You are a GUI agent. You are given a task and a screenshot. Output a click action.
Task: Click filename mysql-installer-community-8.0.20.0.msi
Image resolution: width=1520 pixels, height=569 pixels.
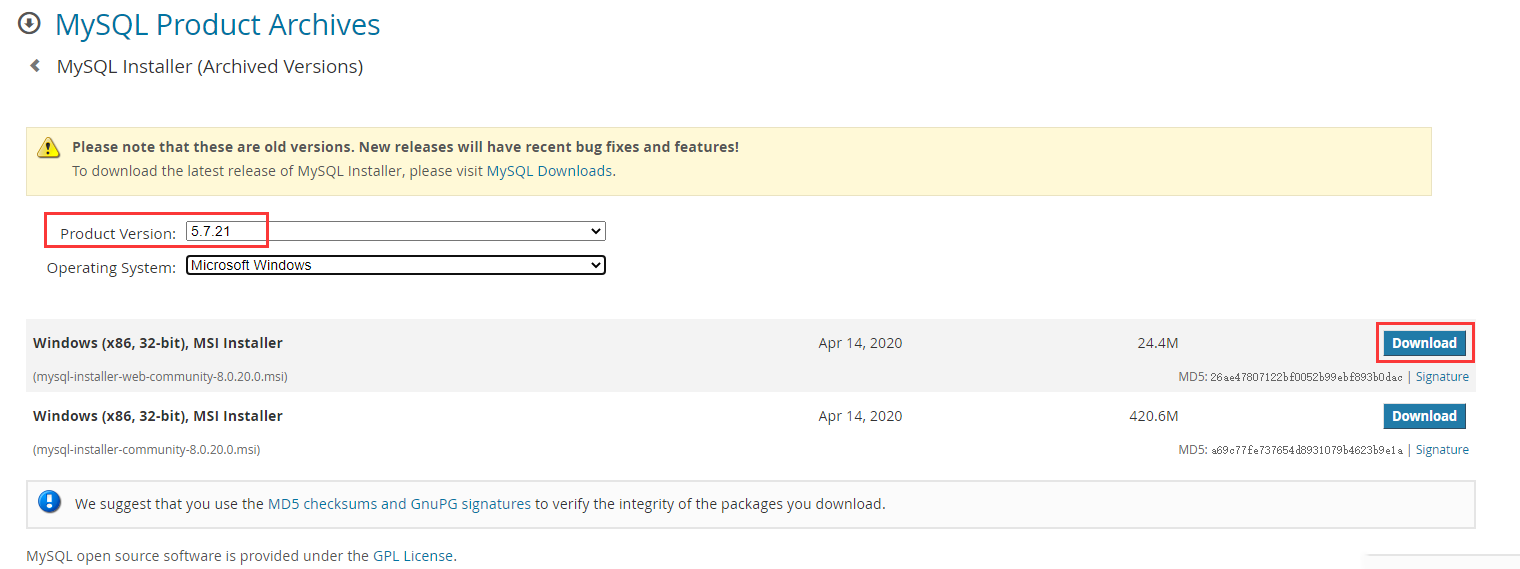tap(147, 450)
